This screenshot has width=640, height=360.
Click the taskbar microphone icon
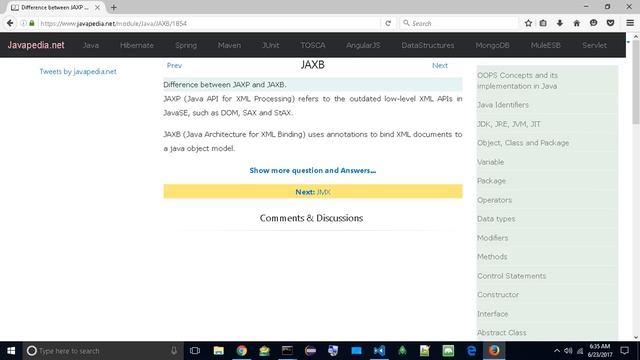point(174,351)
